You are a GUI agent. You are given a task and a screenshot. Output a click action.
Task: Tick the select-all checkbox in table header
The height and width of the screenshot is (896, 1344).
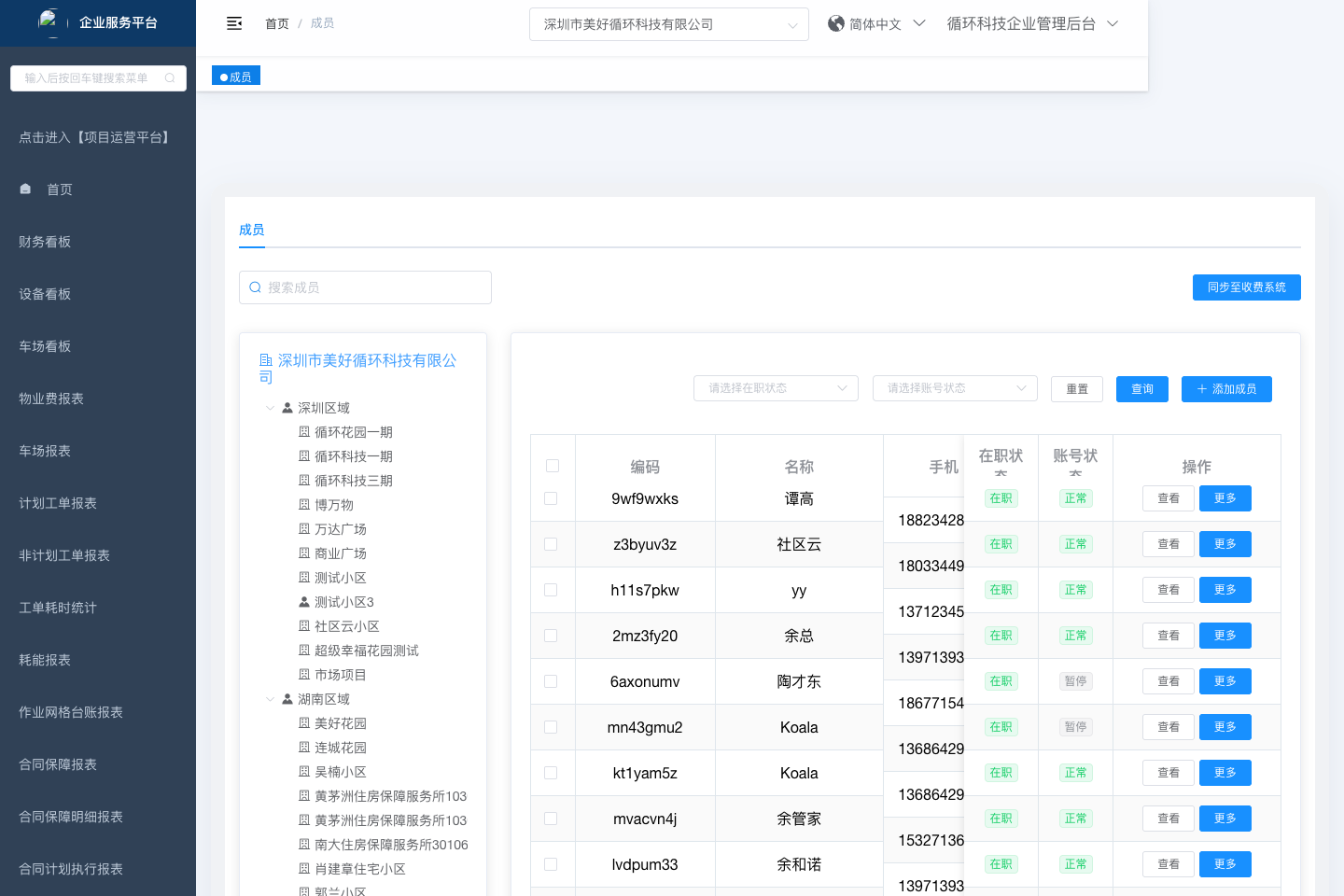(553, 466)
